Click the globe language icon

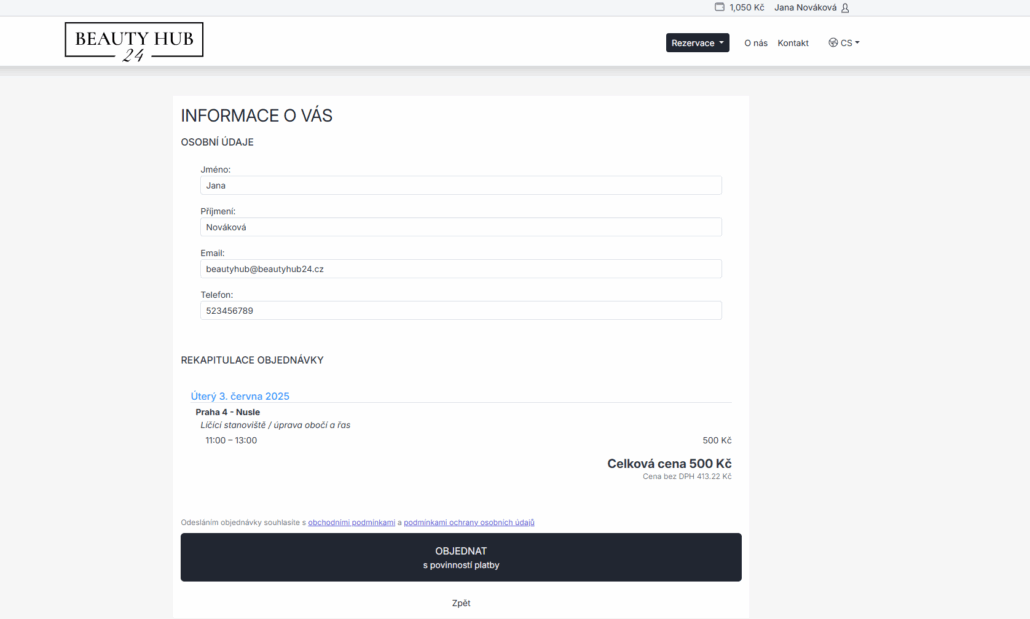[x=833, y=43]
